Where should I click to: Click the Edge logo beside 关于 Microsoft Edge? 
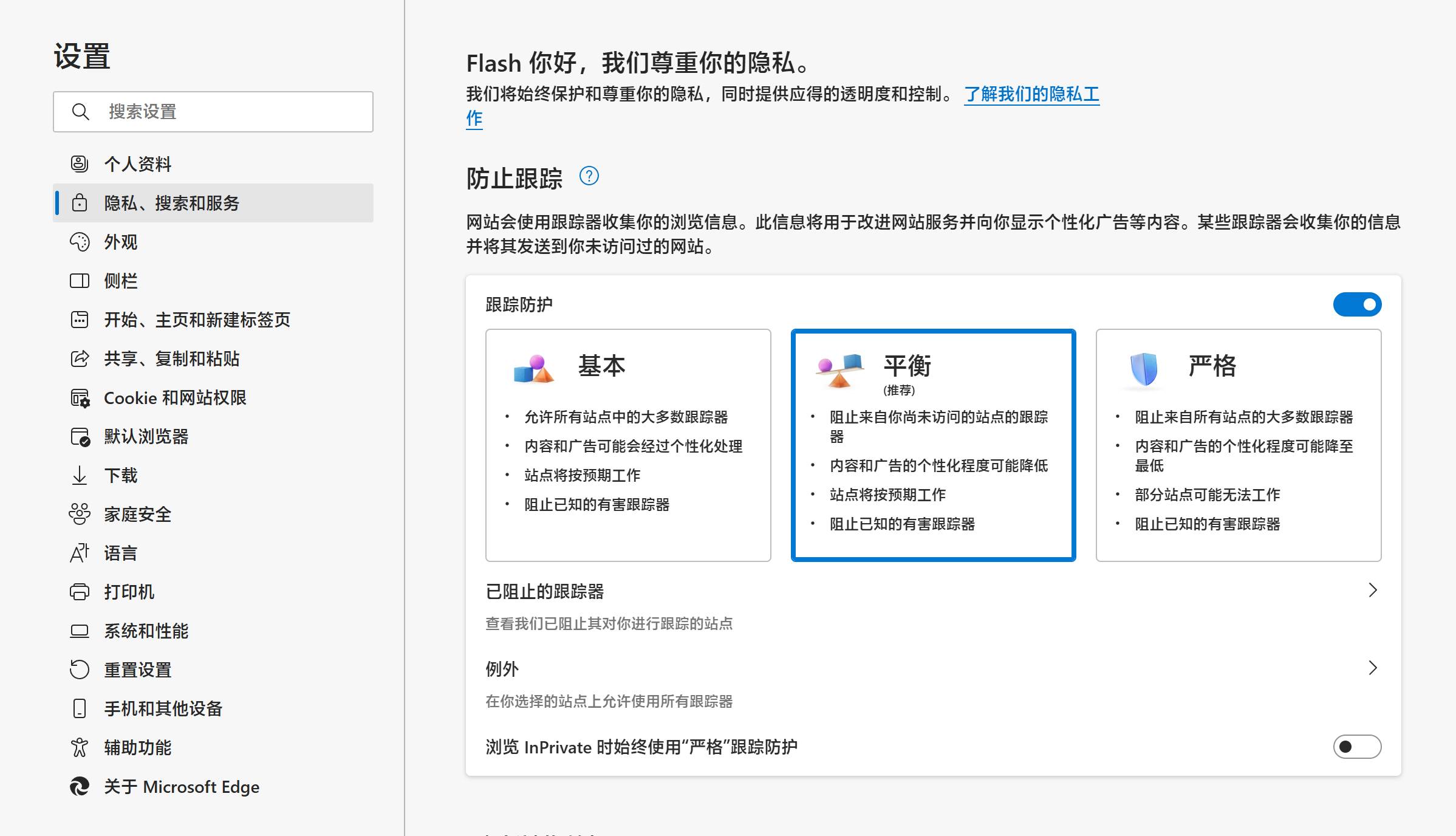pyautogui.click(x=80, y=786)
